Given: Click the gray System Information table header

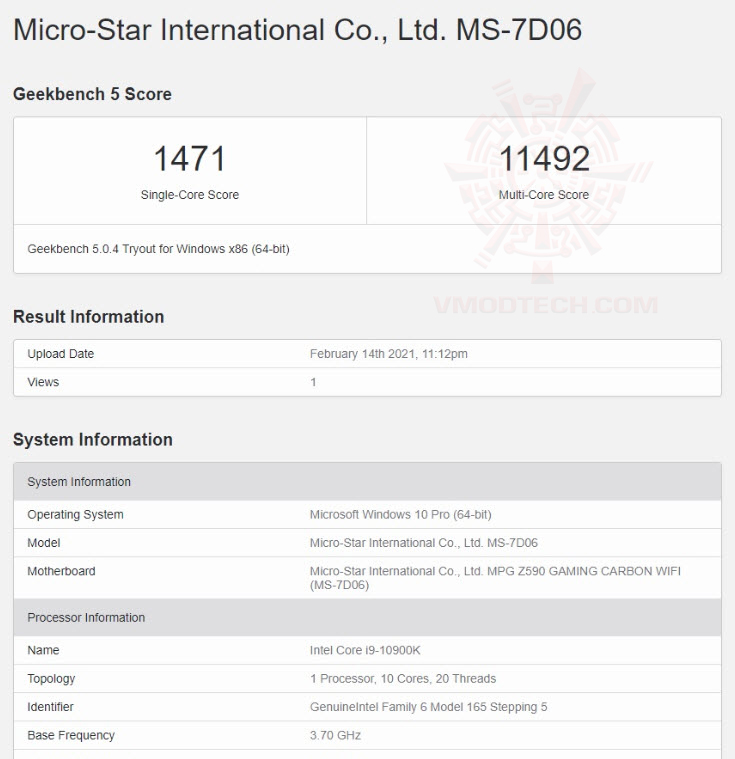Looking at the screenshot, I should pos(368,482).
